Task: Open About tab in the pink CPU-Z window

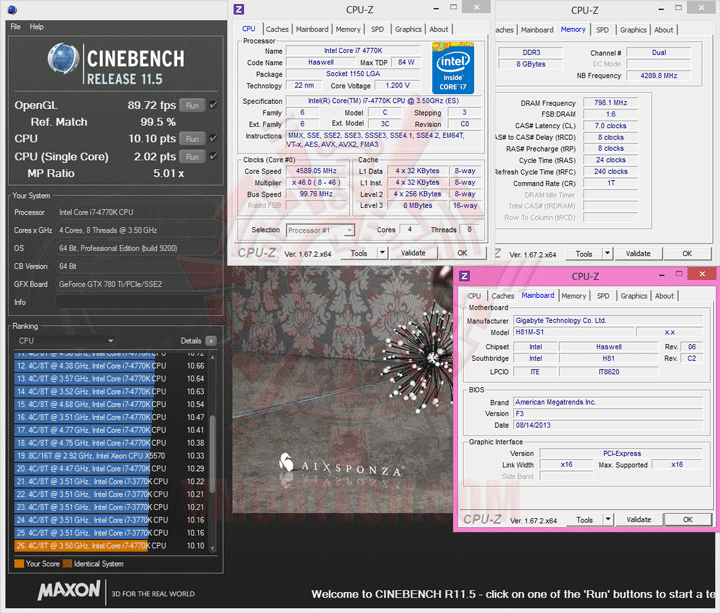Action: pos(664,296)
